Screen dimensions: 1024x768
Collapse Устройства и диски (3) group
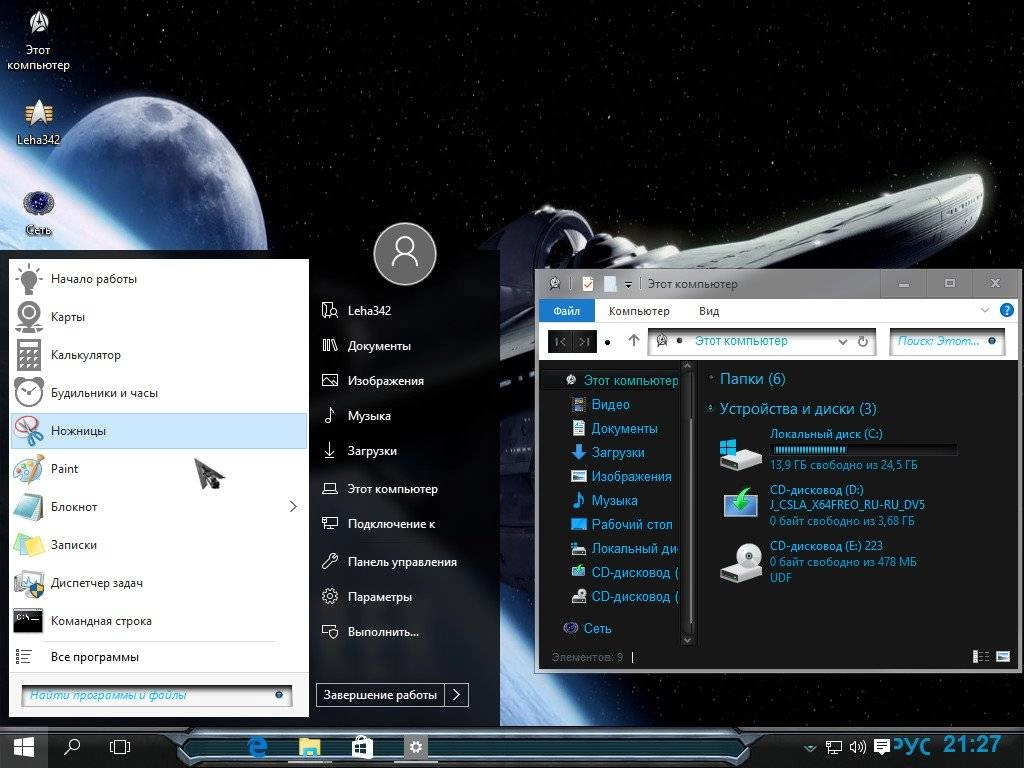tap(711, 409)
